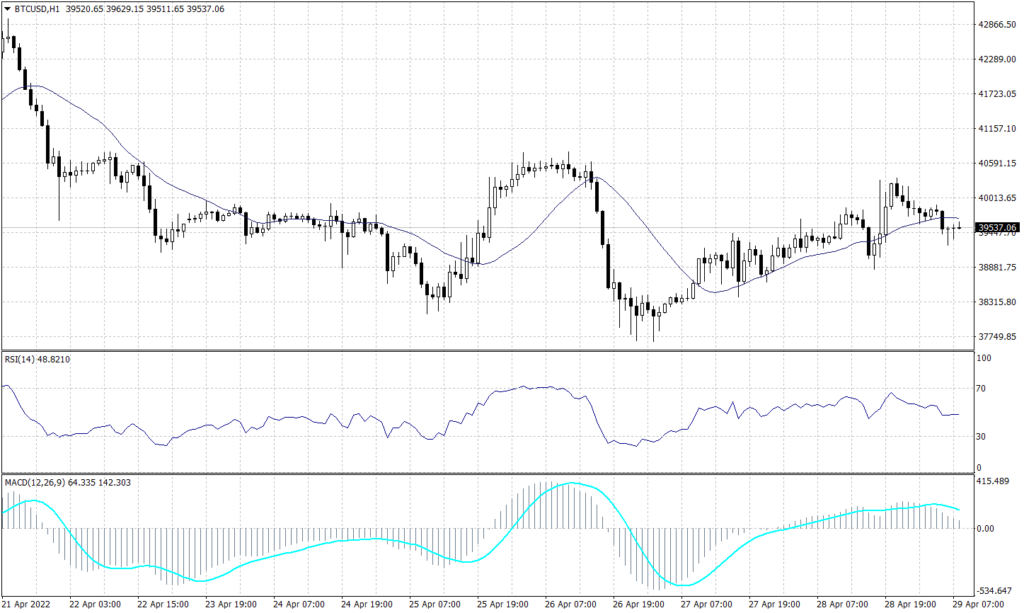Click the 37749.85 price axis label
Screen dimensions: 1024x613
pyautogui.click(x=997, y=337)
